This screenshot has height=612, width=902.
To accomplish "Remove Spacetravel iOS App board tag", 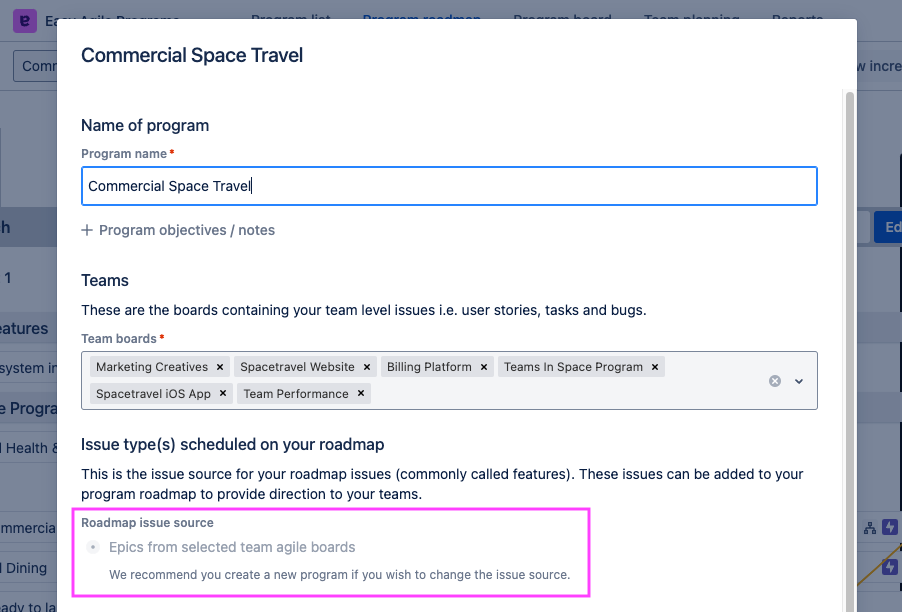I will click(223, 394).
